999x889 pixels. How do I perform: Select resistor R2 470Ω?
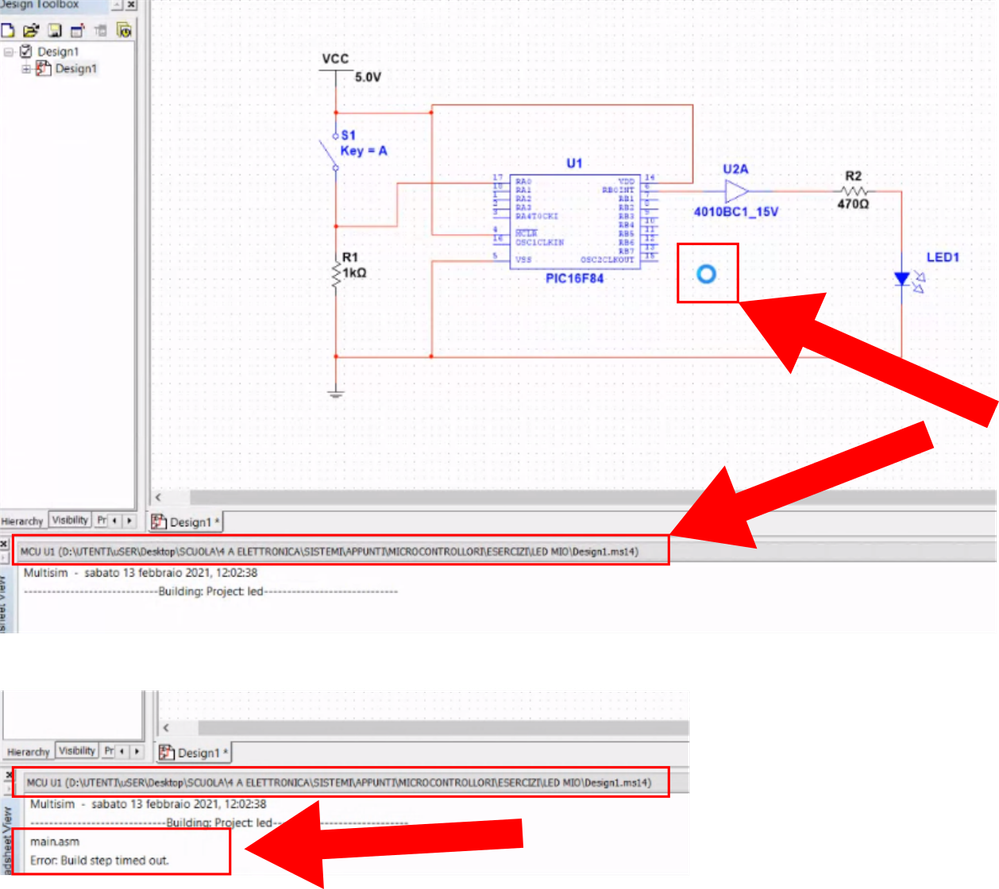[854, 191]
